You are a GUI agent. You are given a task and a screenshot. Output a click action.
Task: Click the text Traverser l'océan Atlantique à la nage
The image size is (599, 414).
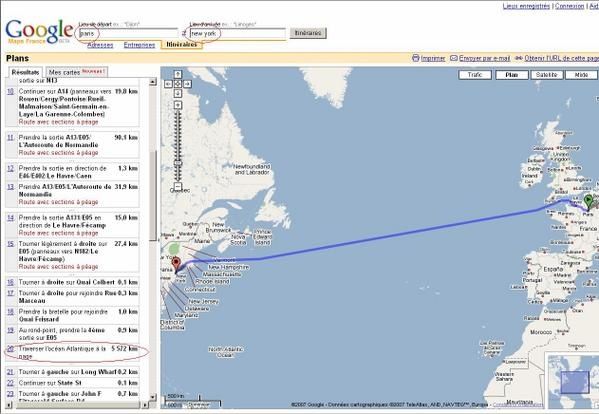click(x=62, y=353)
